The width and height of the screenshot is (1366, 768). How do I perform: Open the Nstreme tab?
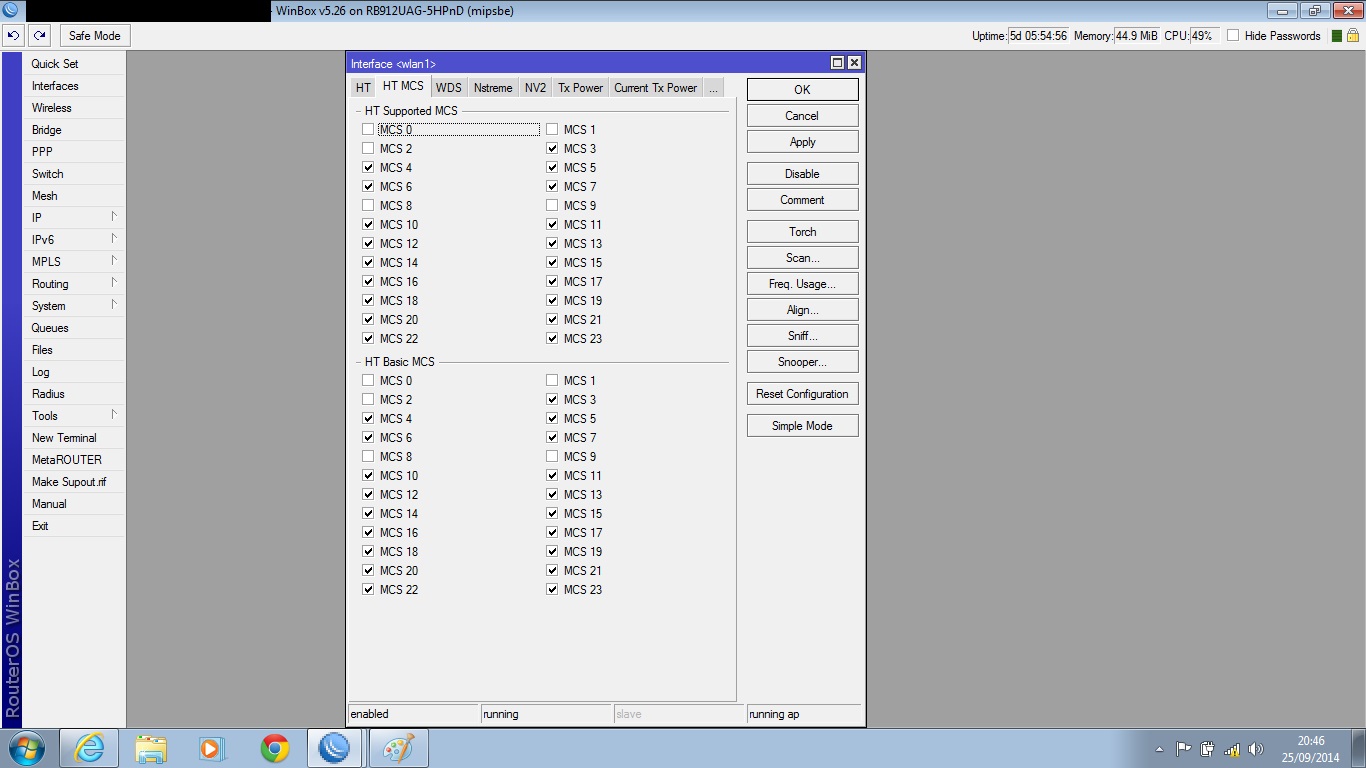[493, 88]
